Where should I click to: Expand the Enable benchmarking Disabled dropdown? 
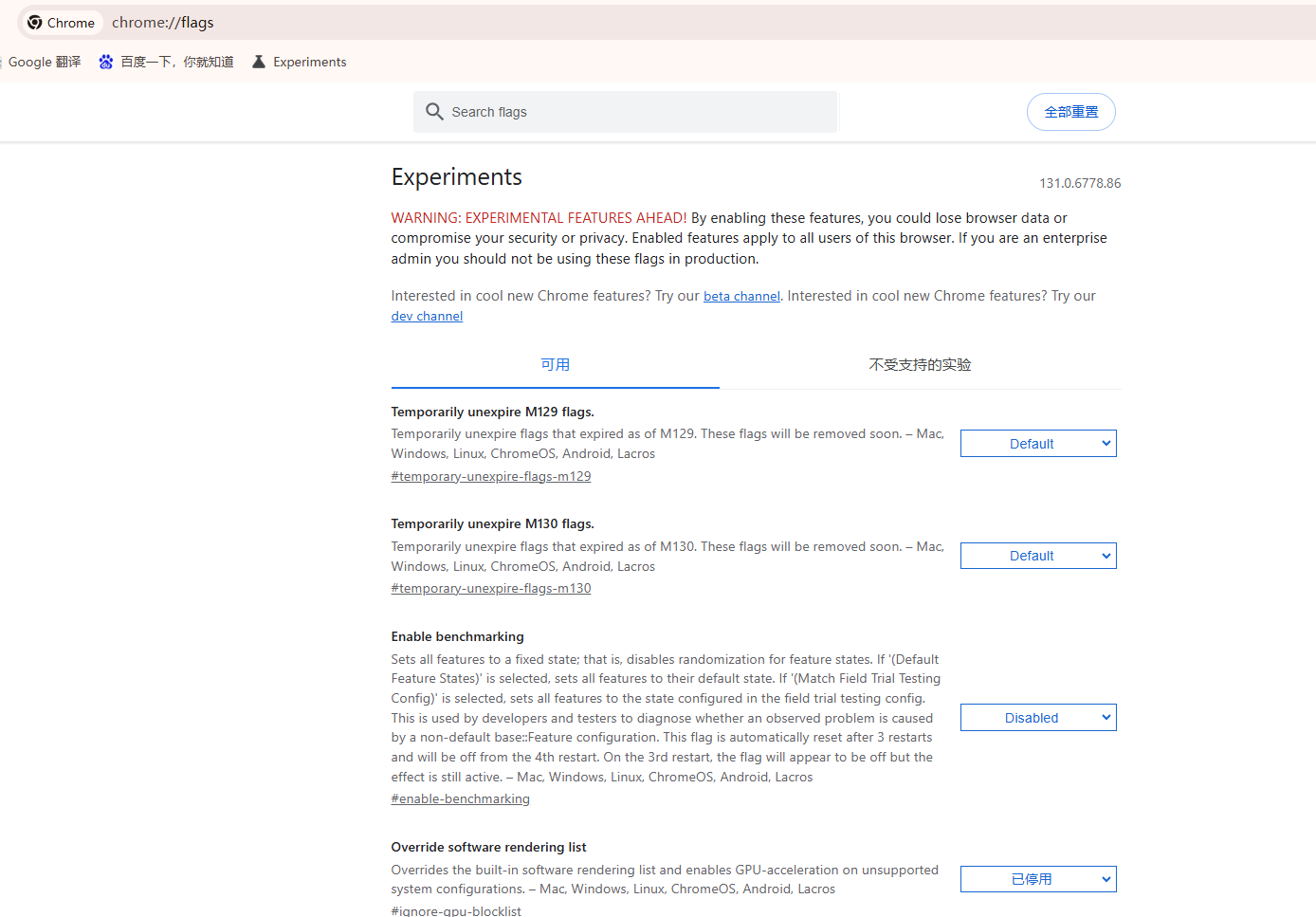1037,718
